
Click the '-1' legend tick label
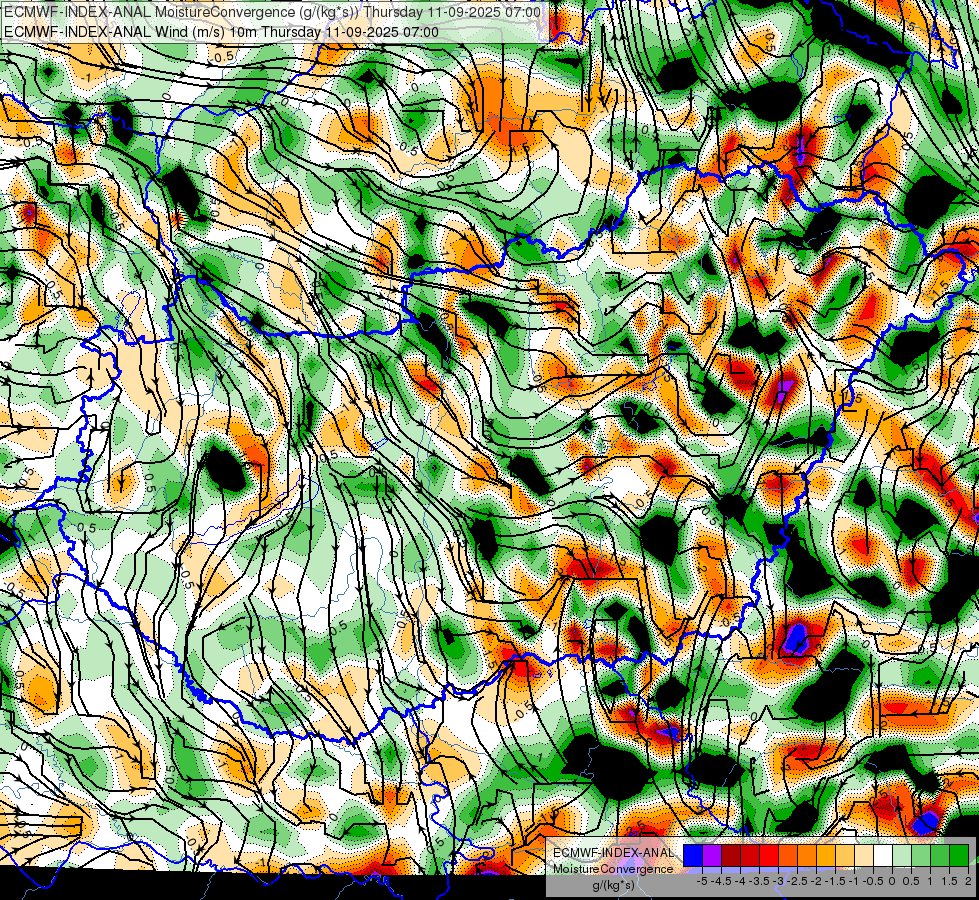(854, 881)
